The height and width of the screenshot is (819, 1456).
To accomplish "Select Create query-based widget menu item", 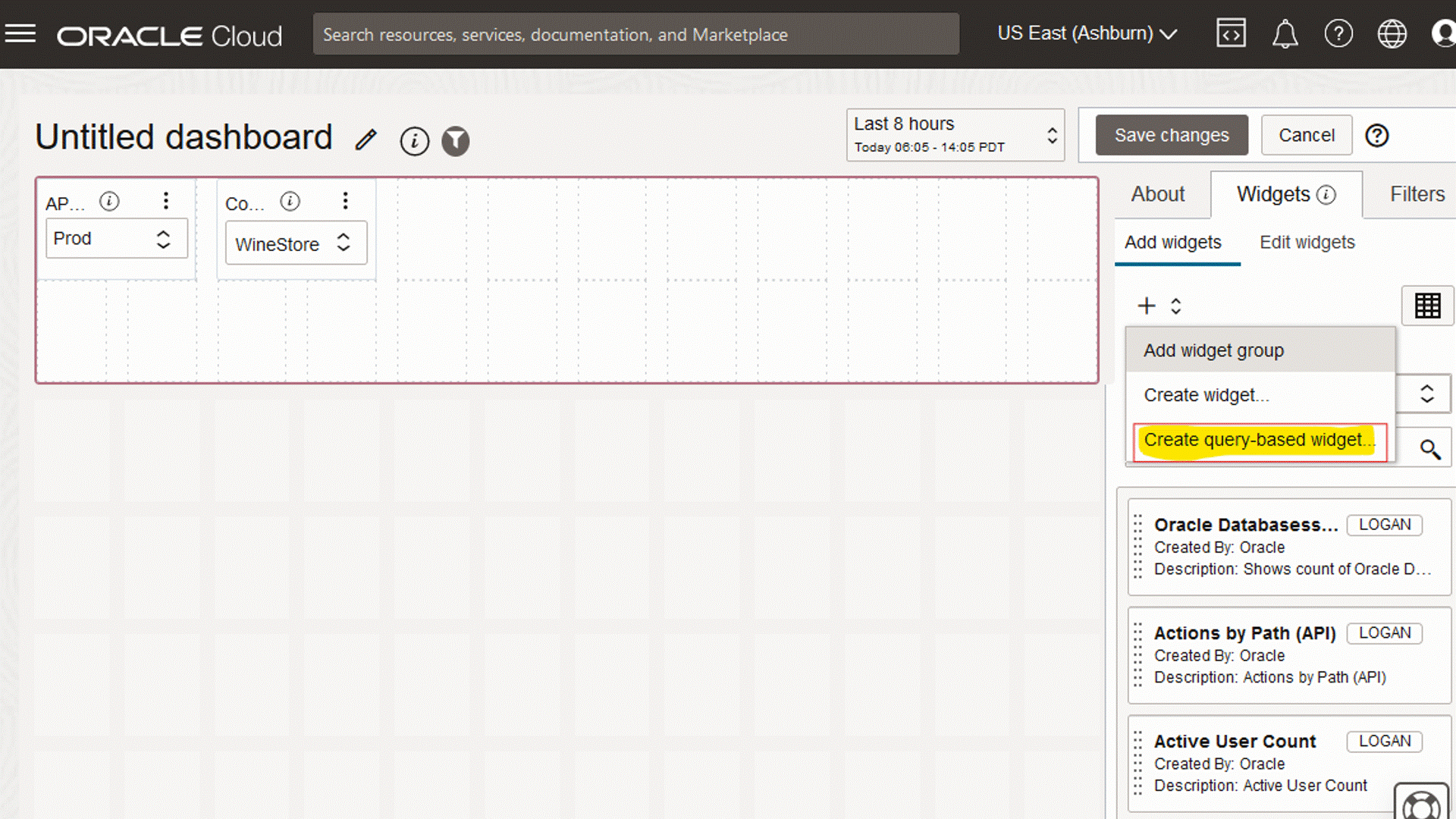I will click(1259, 441).
